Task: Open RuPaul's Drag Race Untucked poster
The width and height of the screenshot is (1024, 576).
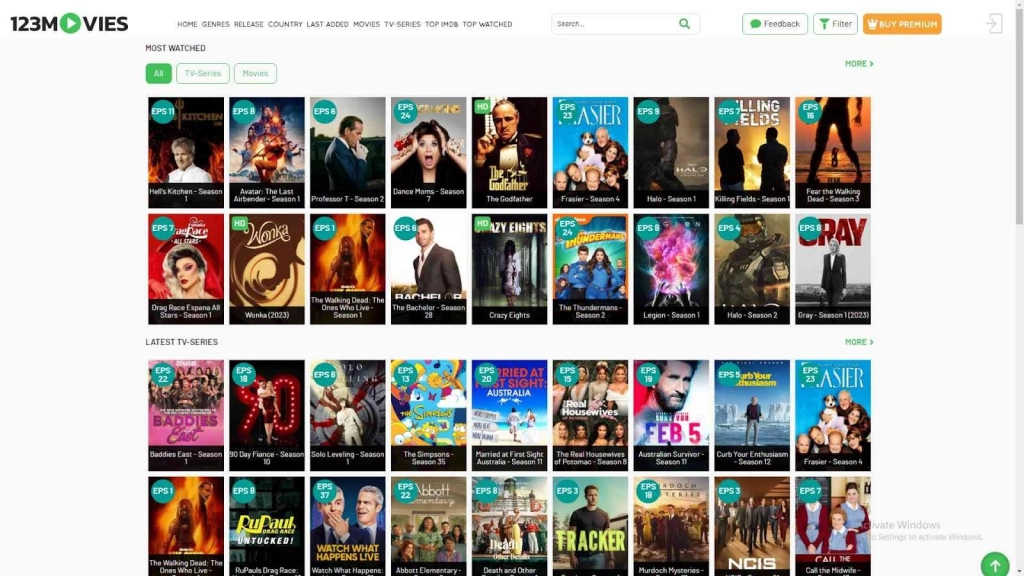Action: [266, 526]
